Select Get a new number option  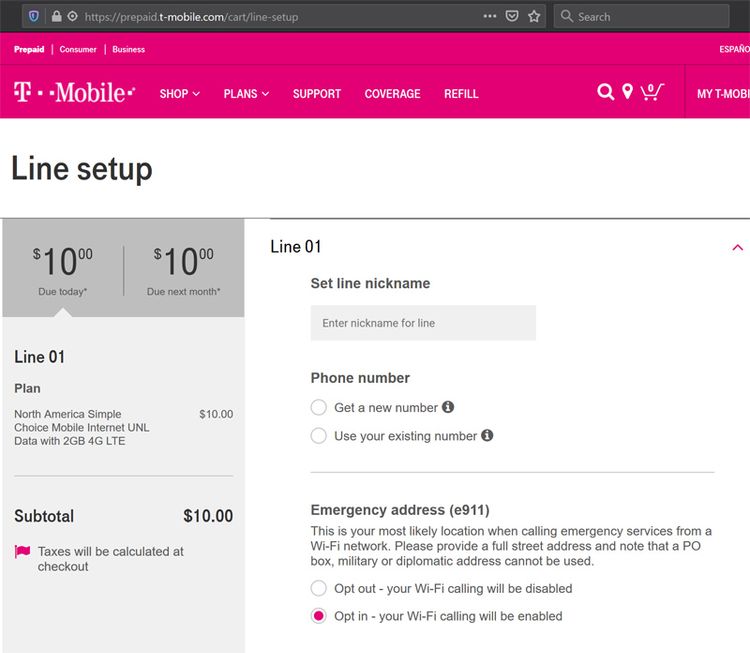tap(319, 408)
